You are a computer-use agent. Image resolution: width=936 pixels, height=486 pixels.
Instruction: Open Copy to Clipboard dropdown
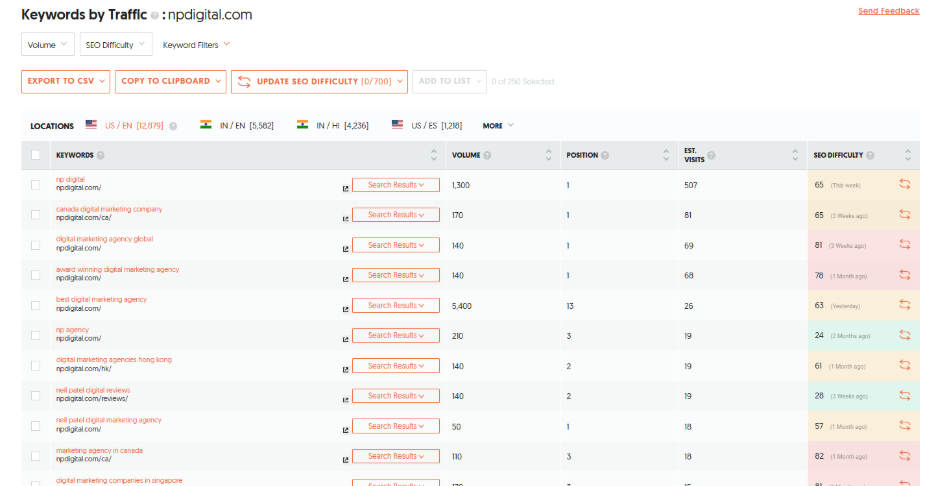pos(171,82)
